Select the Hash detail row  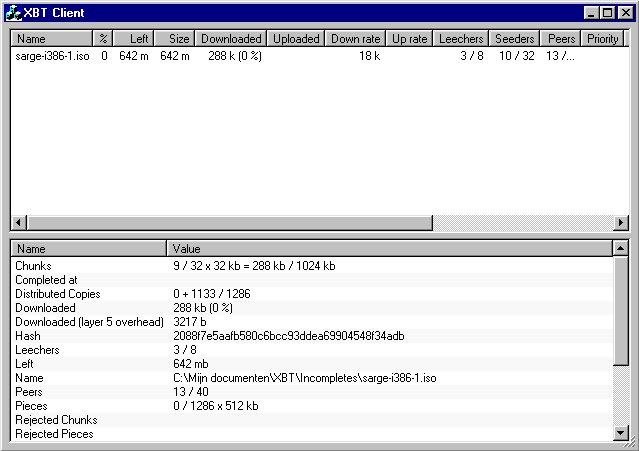pyautogui.click(x=312, y=336)
